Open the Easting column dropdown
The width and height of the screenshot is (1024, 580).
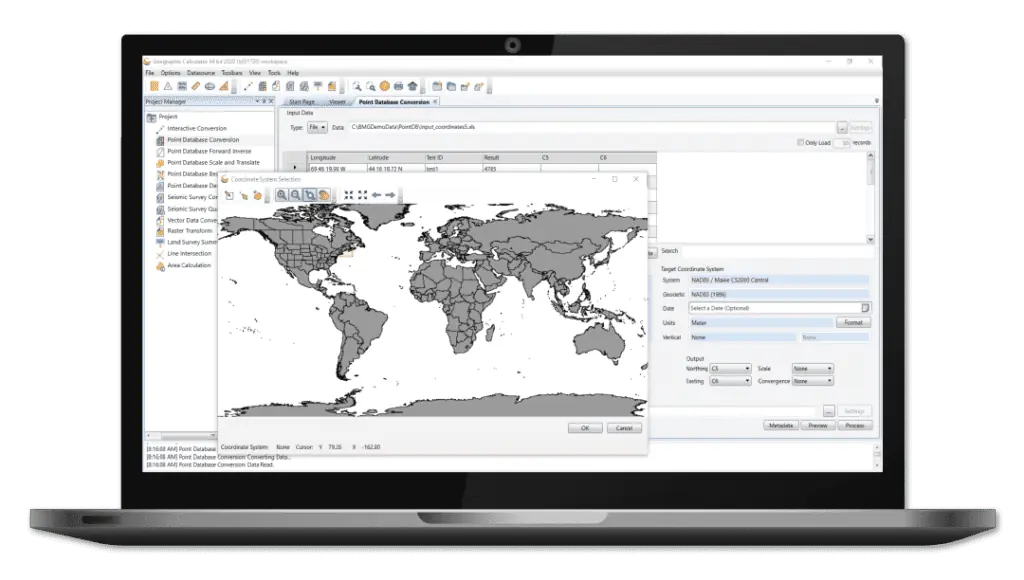click(730, 381)
